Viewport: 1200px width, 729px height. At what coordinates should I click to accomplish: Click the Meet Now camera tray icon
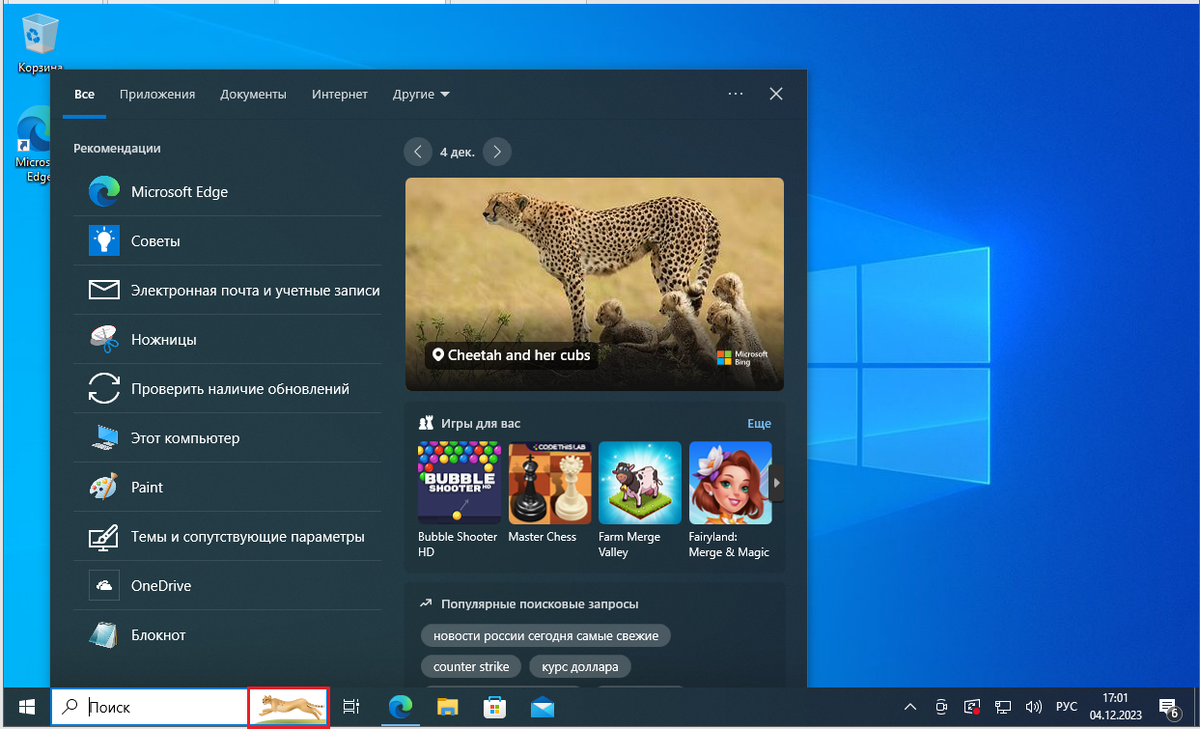941,707
